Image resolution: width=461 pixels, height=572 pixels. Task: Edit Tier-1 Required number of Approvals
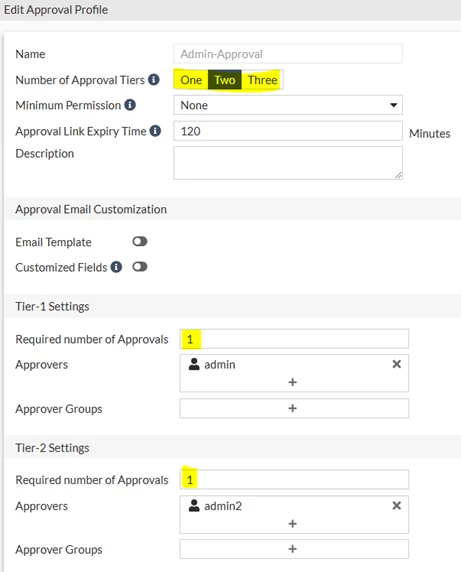294,339
